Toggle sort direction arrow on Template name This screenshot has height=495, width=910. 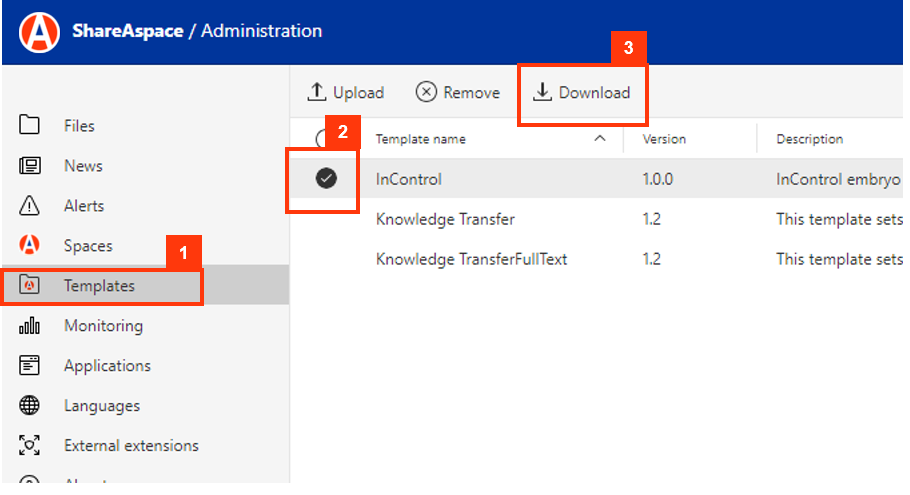600,138
